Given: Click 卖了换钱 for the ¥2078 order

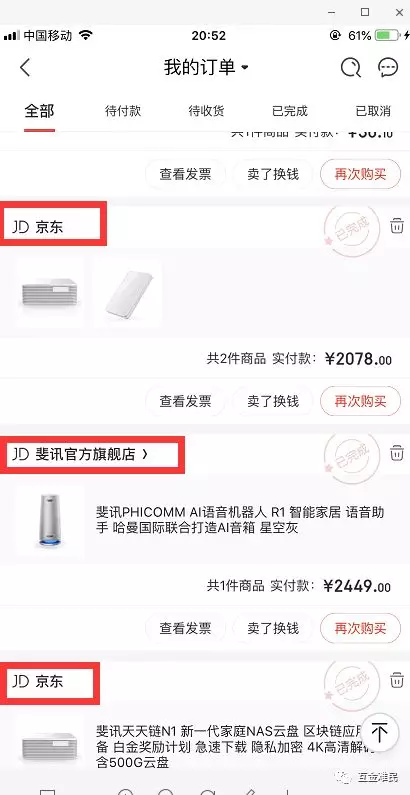Looking at the screenshot, I should click(273, 402).
